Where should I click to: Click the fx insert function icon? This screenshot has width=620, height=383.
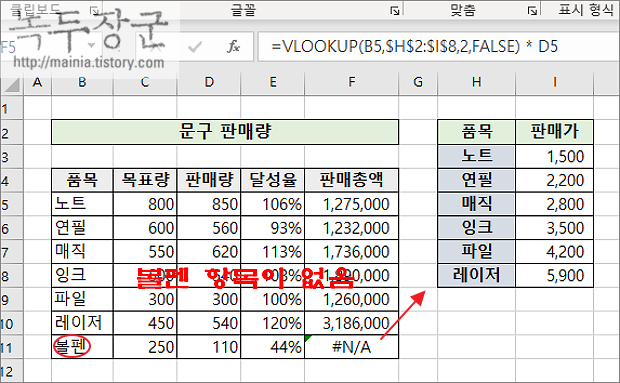click(x=233, y=47)
